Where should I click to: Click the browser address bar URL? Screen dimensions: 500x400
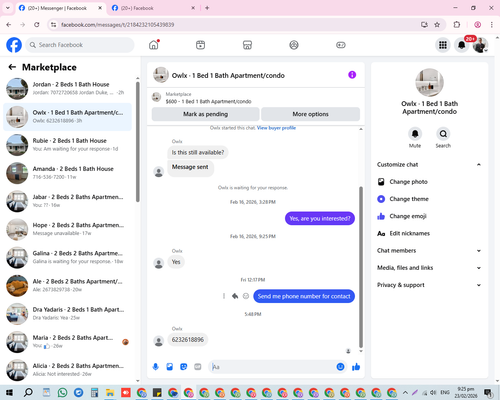tap(117, 25)
